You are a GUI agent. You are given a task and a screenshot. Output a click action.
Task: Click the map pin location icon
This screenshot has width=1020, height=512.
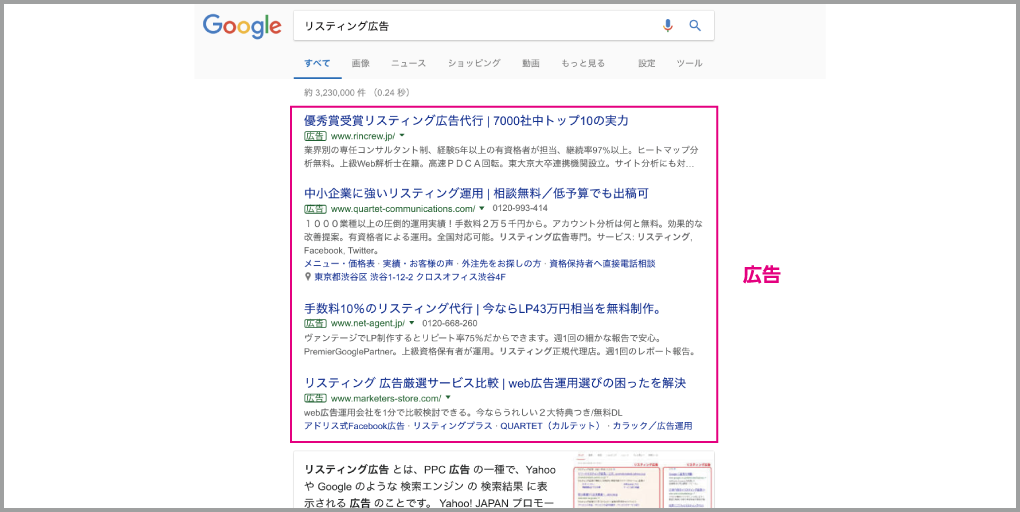308,276
